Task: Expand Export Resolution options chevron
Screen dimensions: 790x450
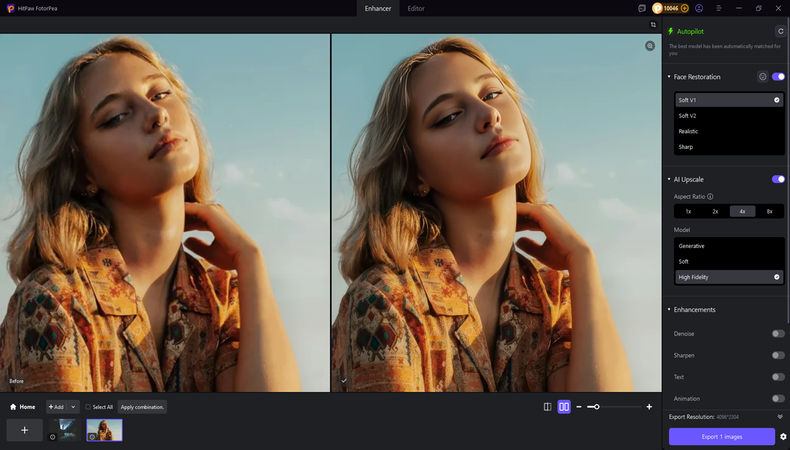Action: coord(780,416)
